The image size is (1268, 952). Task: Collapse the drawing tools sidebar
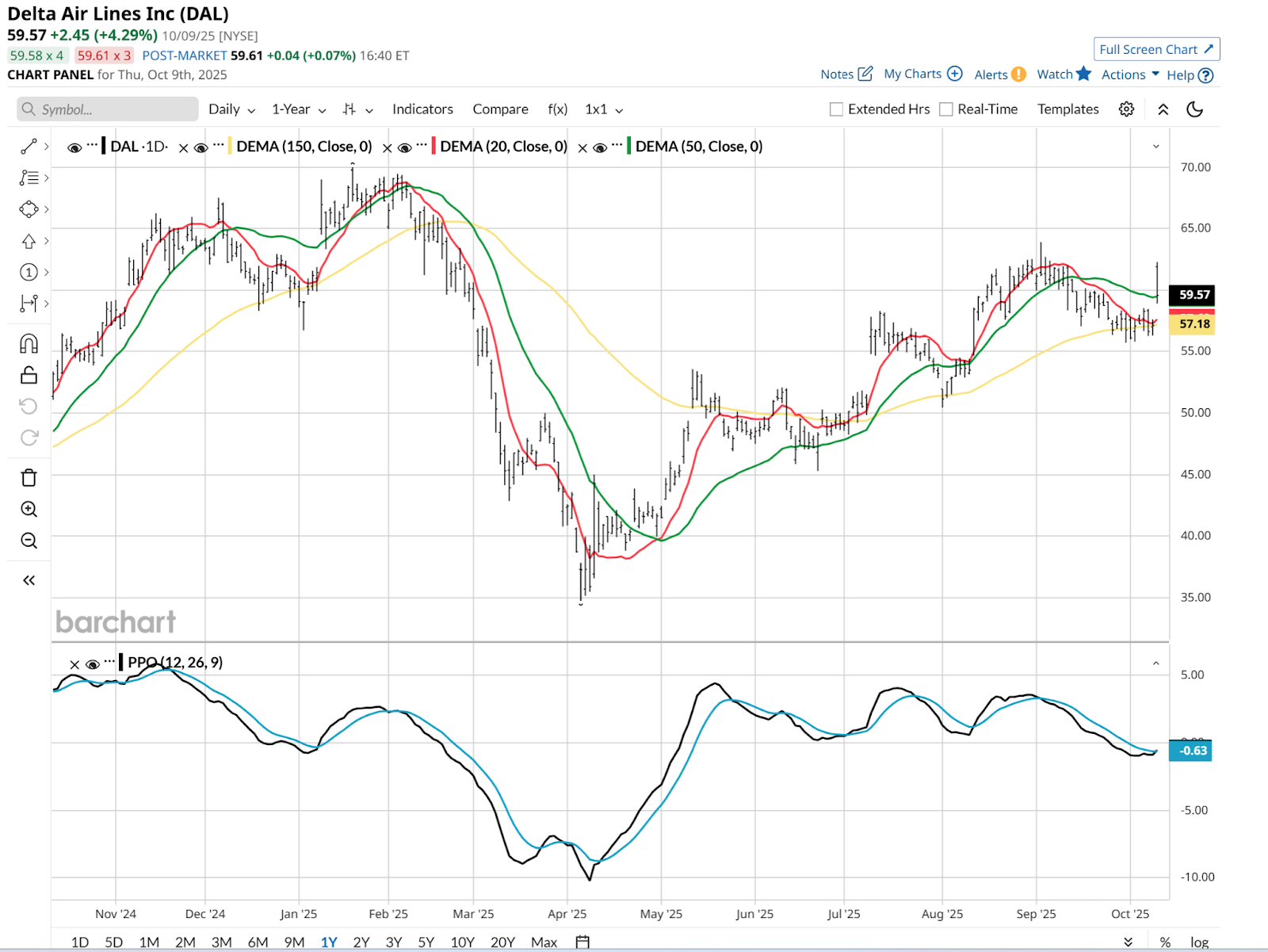coord(29,580)
